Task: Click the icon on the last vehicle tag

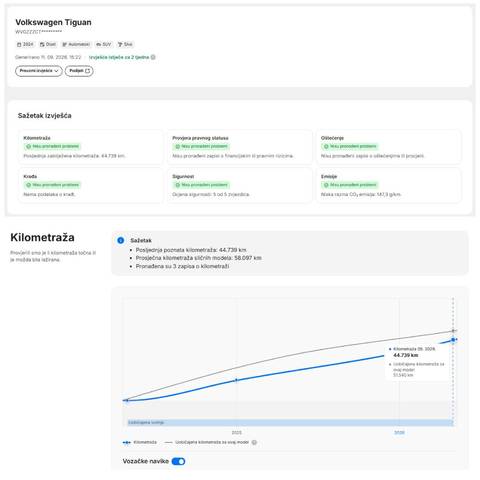Action: [120, 44]
